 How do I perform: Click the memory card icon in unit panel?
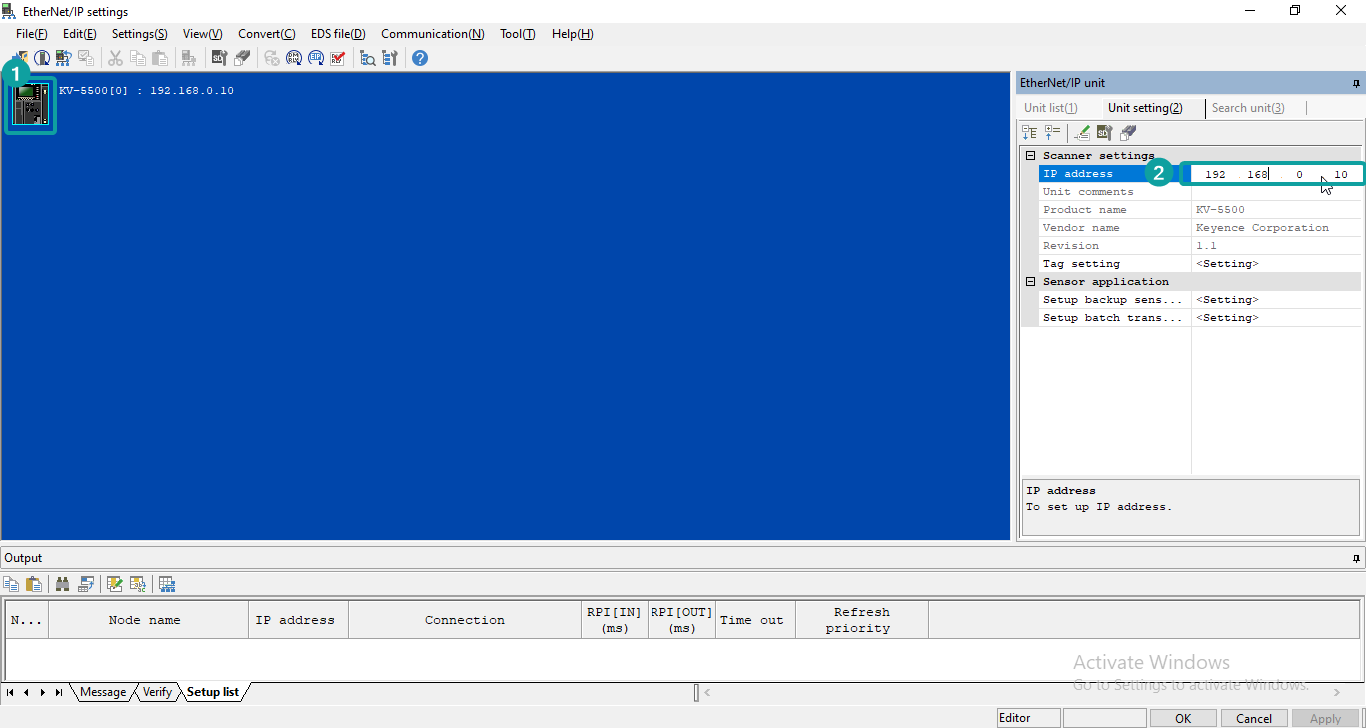point(1127,132)
